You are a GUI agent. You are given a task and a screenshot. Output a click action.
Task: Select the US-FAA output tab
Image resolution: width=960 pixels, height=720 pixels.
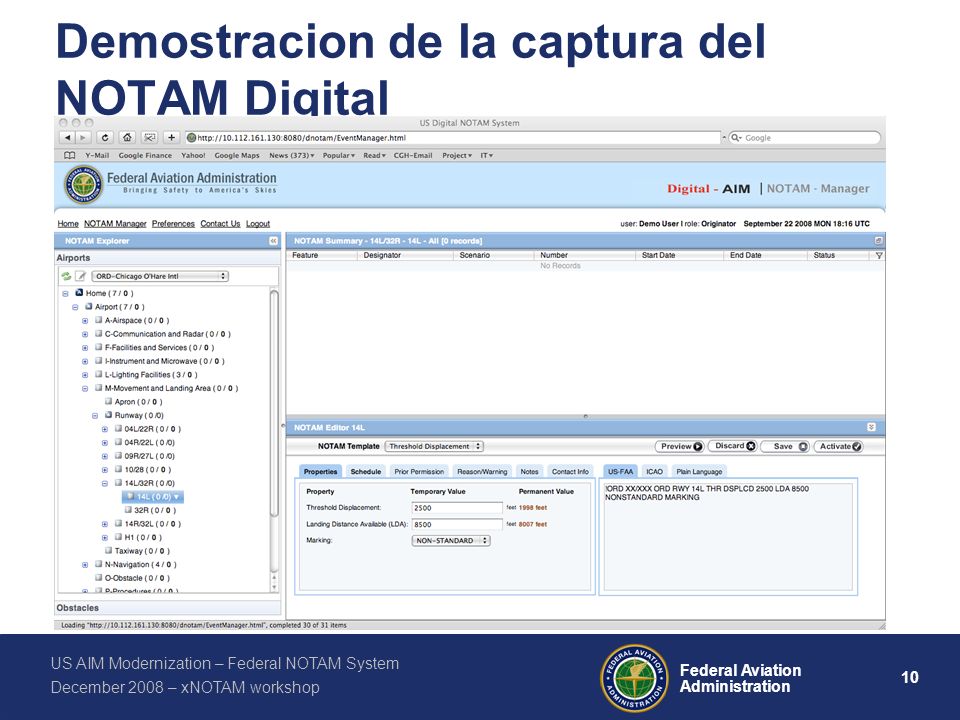(x=620, y=471)
